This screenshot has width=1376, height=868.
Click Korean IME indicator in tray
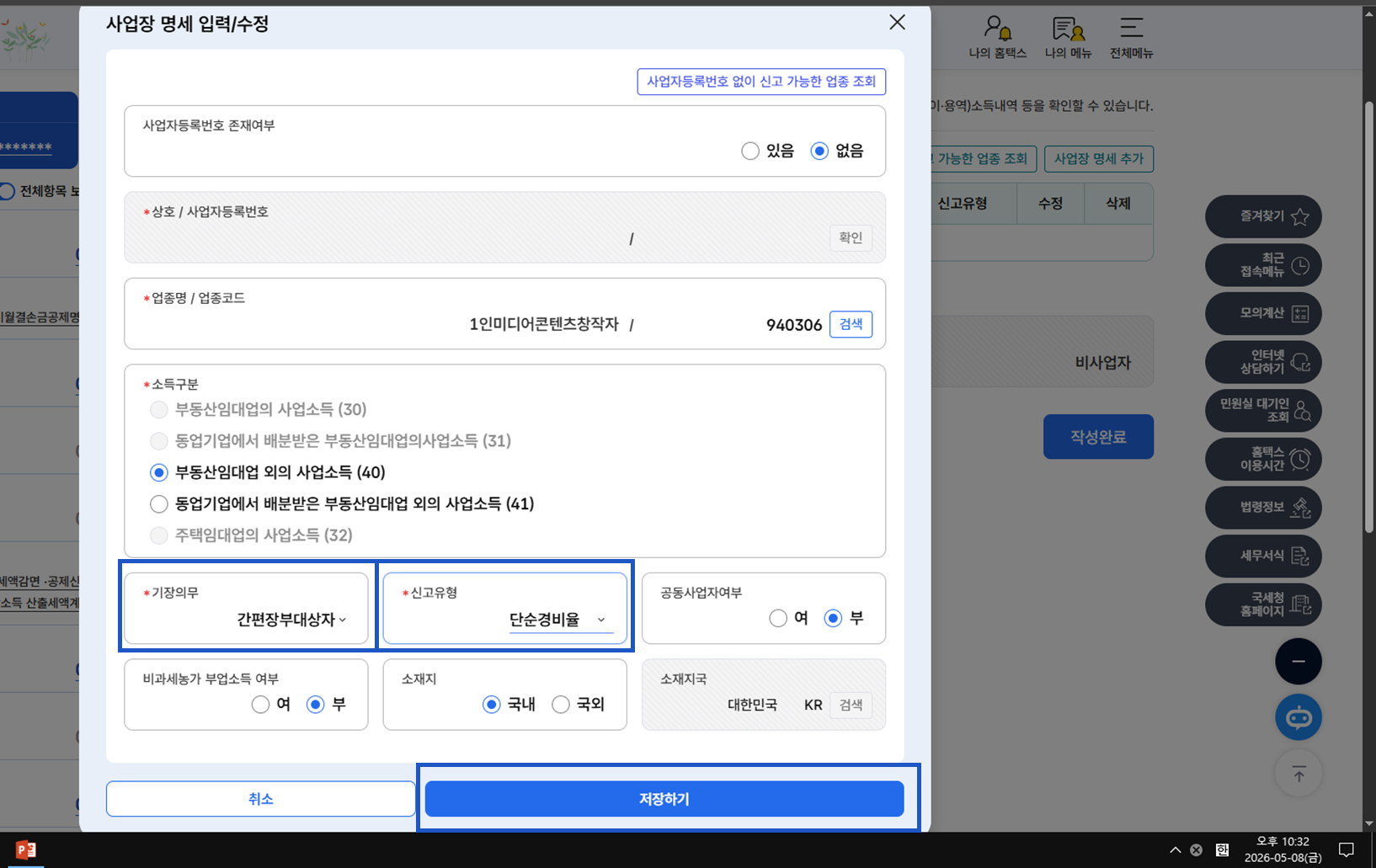(x=1222, y=850)
